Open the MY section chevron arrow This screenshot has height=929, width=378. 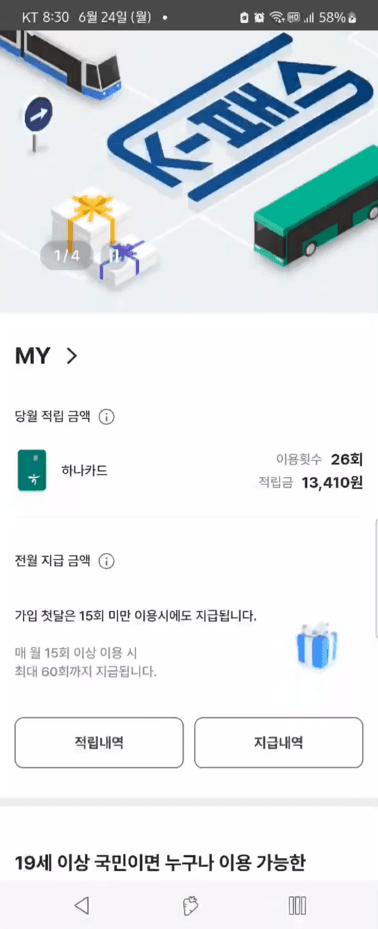click(72, 356)
